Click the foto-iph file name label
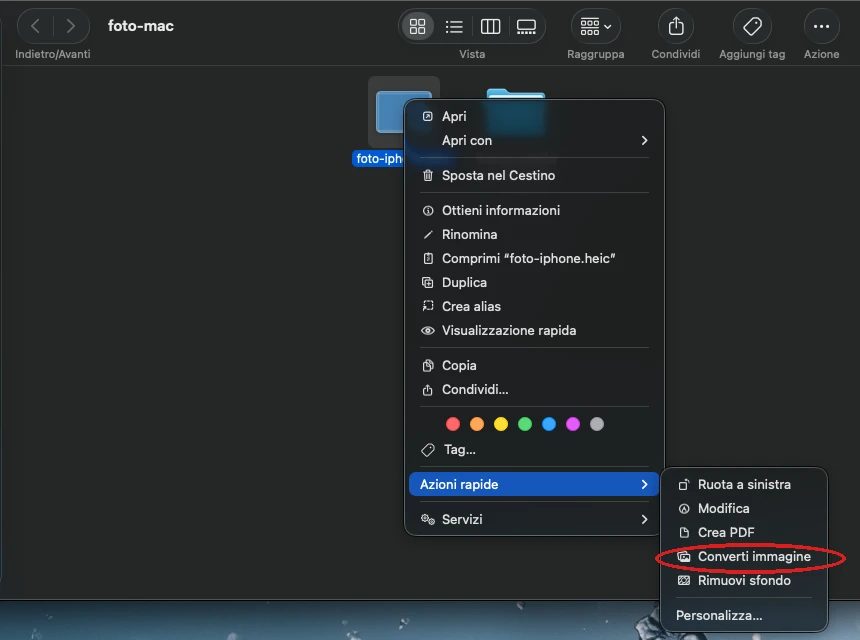The width and height of the screenshot is (860, 640). click(378, 158)
